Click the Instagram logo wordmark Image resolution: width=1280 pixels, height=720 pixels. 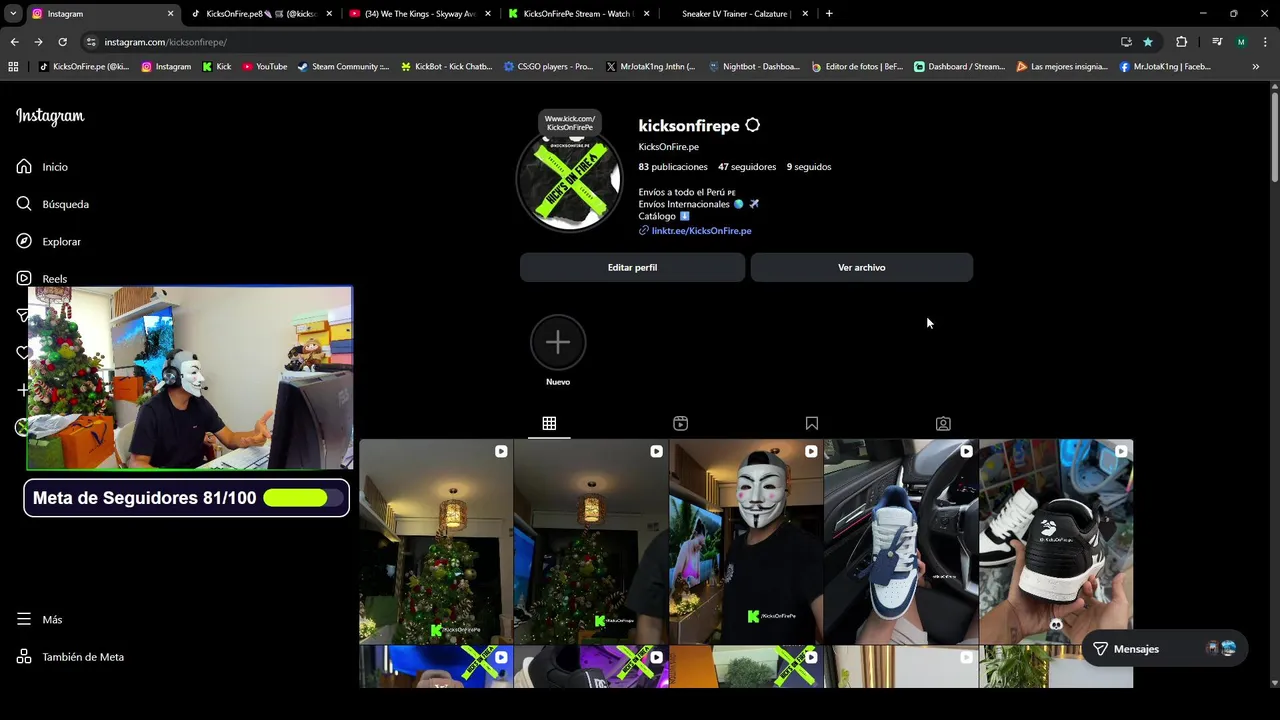(x=50, y=116)
